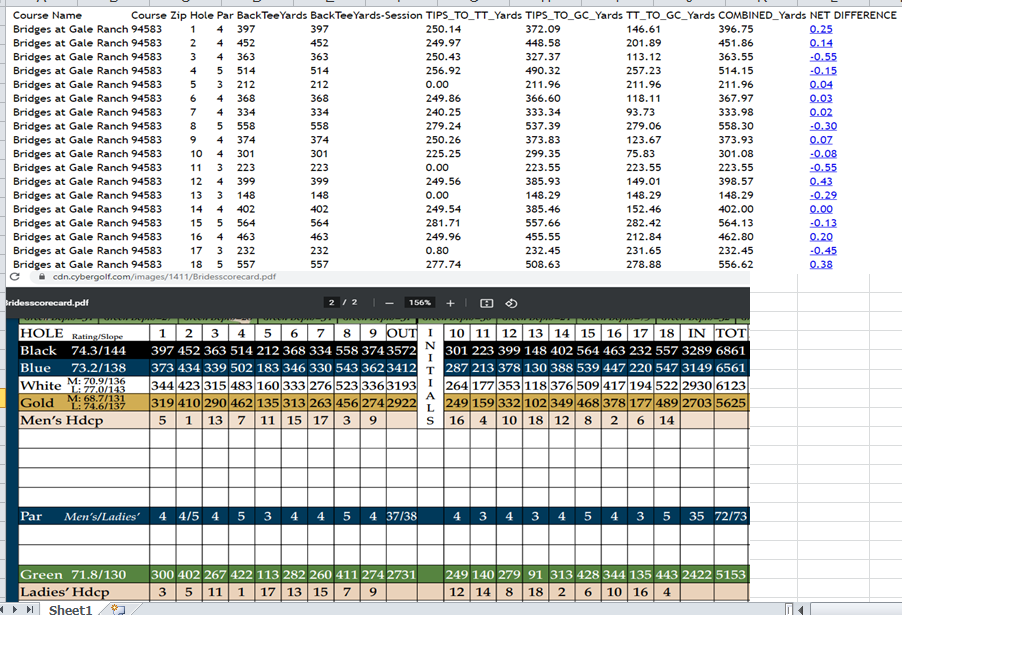
Task: Click the Blue 73.2/138 tee row label
Action: point(73,368)
